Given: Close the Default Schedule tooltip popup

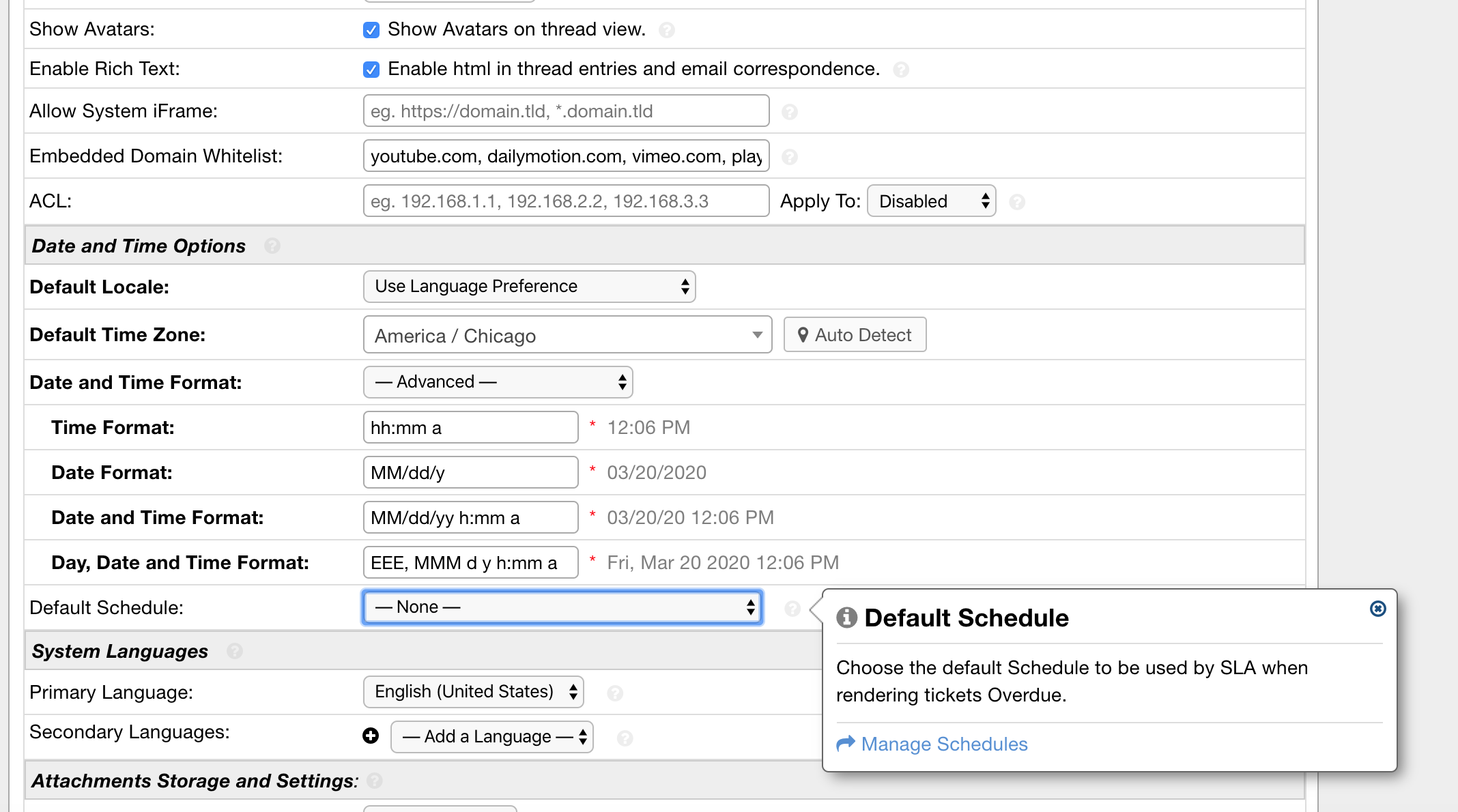Looking at the screenshot, I should [x=1378, y=609].
